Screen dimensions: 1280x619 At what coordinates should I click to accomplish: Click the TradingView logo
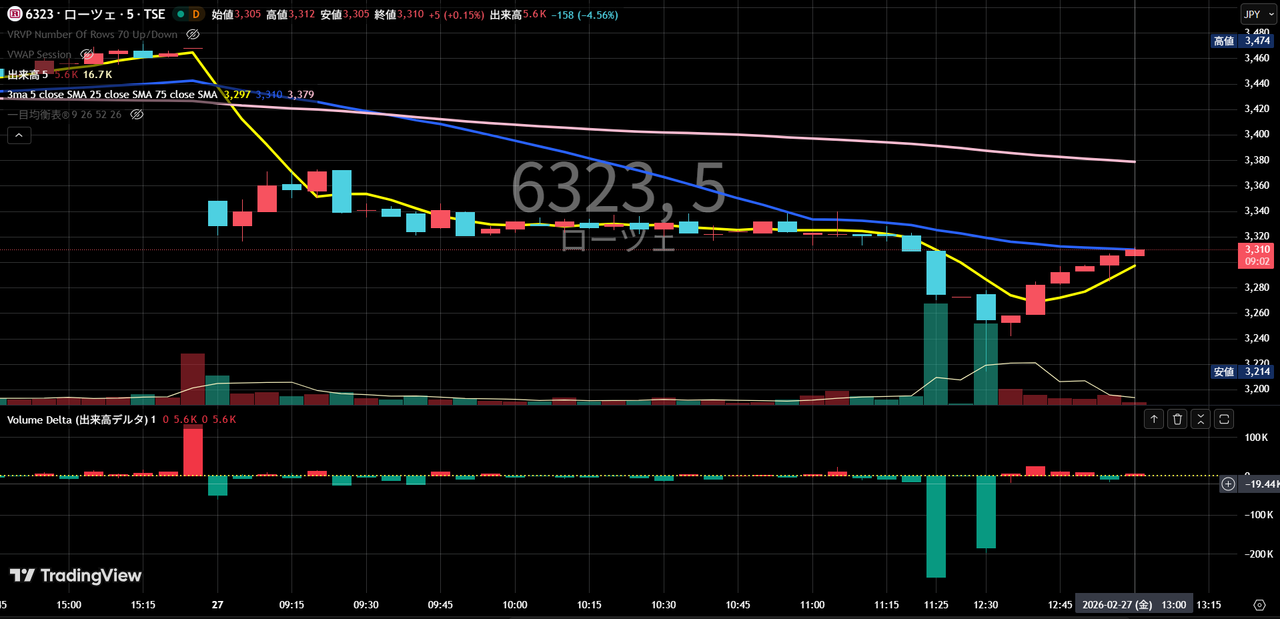(x=76, y=576)
